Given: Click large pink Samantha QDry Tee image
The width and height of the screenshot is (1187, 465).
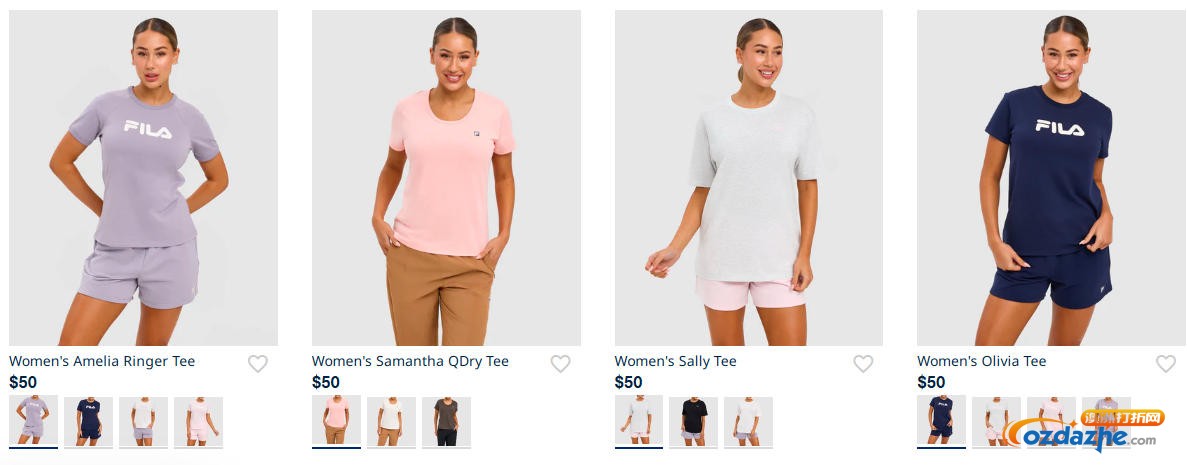Looking at the screenshot, I should (x=446, y=178).
